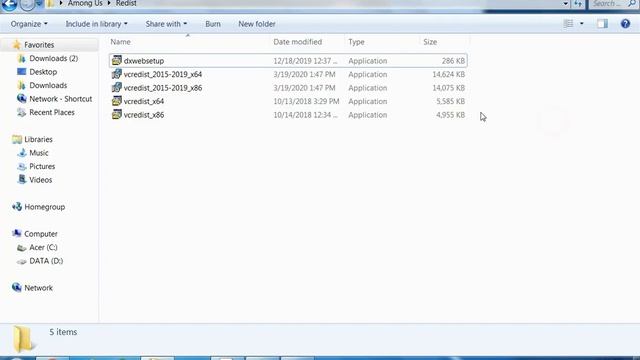The width and height of the screenshot is (640, 360).
Task: Click the vcredist_2015-2019_x64 installer icon
Action: pyautogui.click(x=117, y=74)
